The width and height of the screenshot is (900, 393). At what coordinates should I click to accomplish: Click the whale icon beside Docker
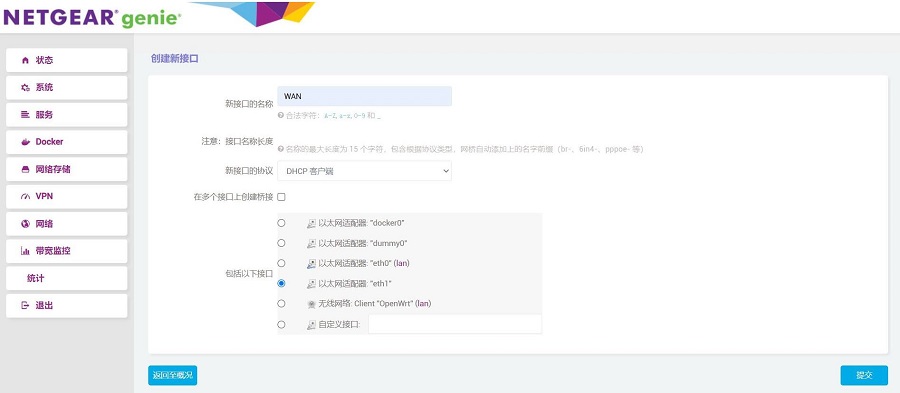point(25,142)
